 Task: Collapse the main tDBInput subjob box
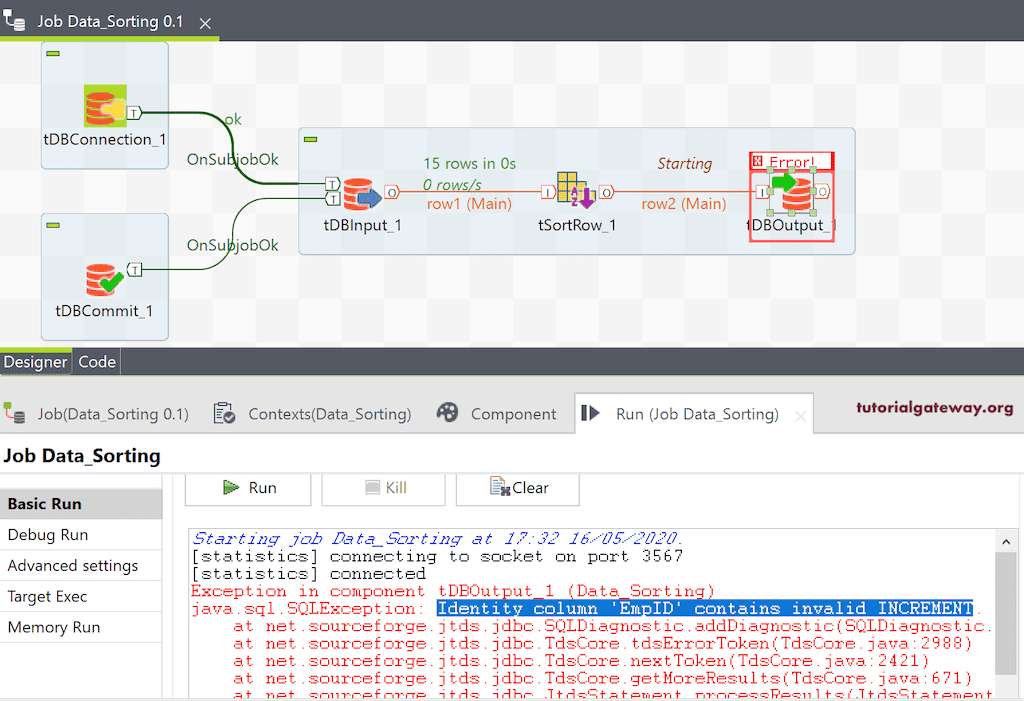coord(310,139)
